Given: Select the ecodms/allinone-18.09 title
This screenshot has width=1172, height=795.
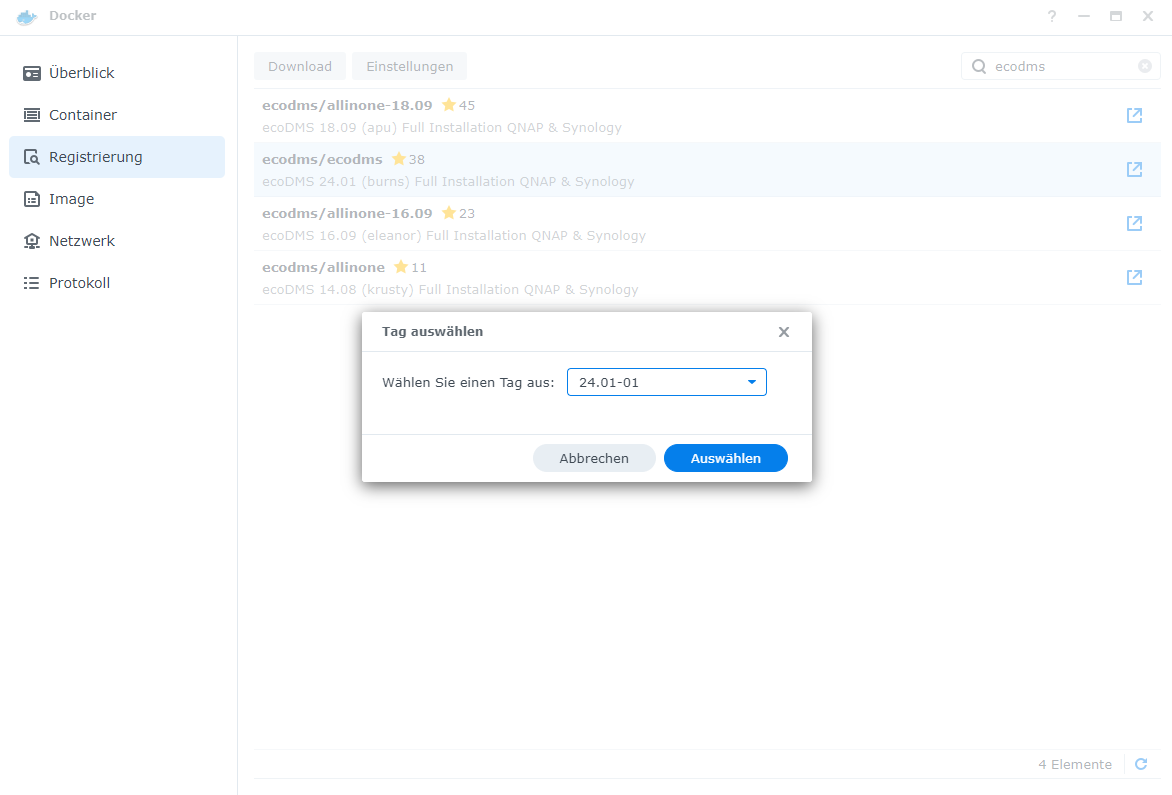Looking at the screenshot, I should click(x=347, y=105).
